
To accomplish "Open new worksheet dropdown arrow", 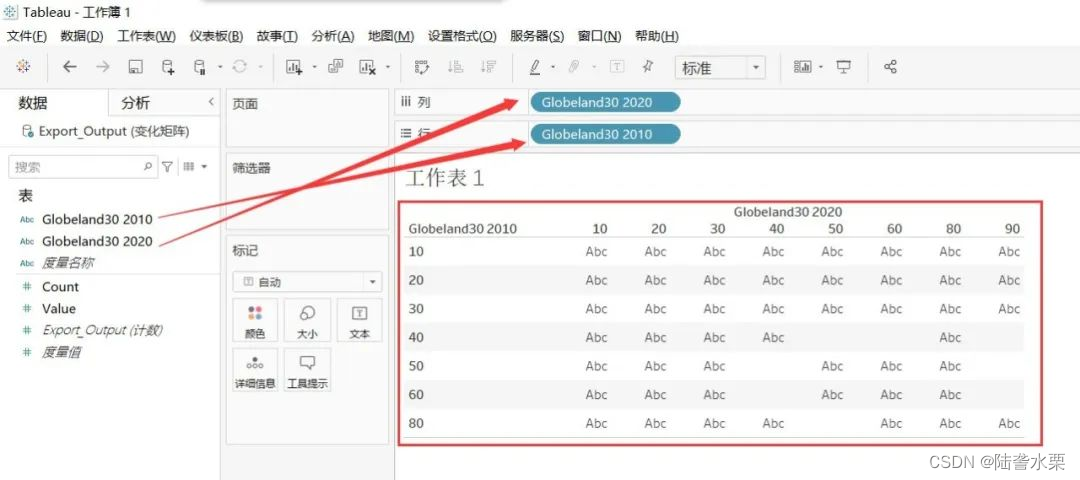I will point(314,67).
